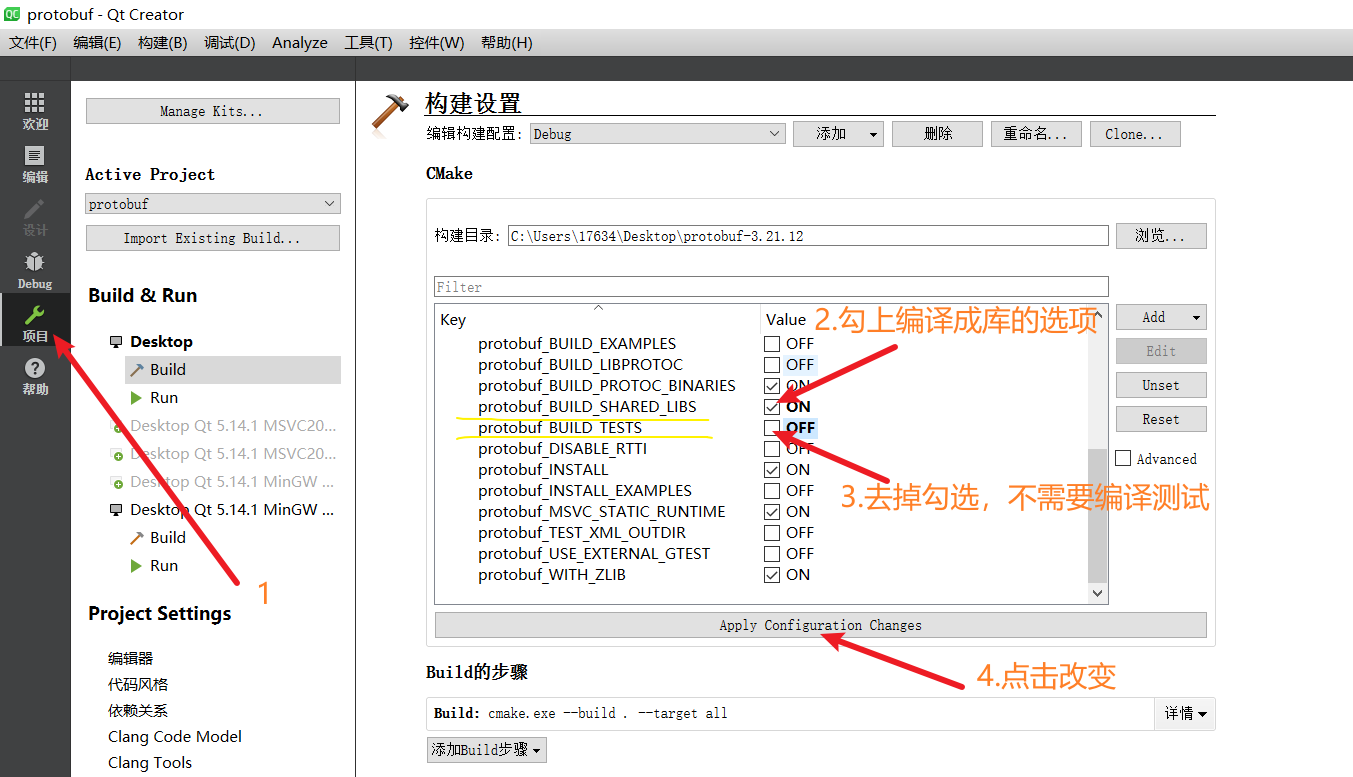Viewport: 1353px width, 777px height.
Task: Open the 添加 (Add) configuration dropdown
Action: coord(838,134)
